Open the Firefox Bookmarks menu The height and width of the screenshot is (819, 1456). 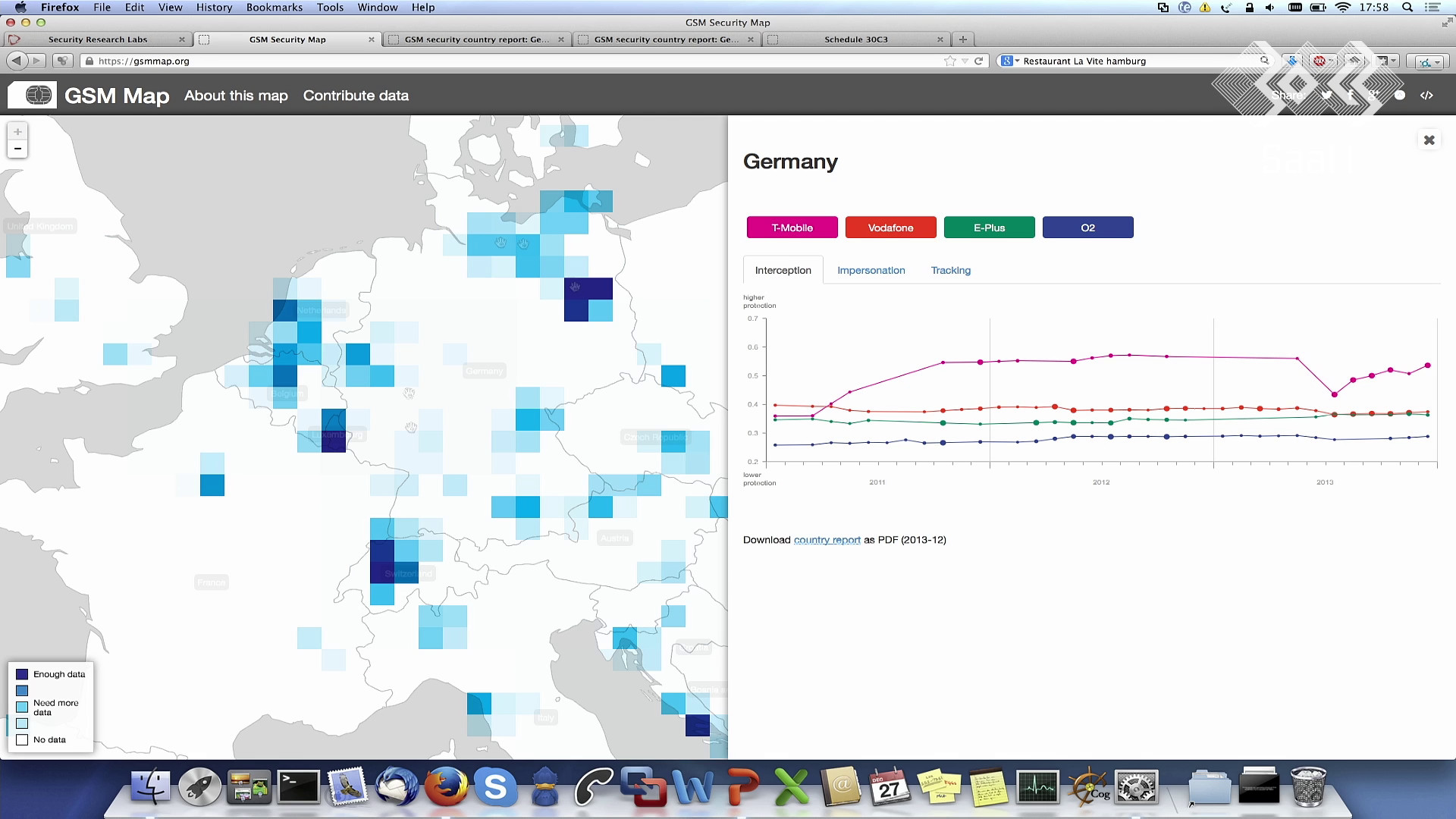click(275, 8)
